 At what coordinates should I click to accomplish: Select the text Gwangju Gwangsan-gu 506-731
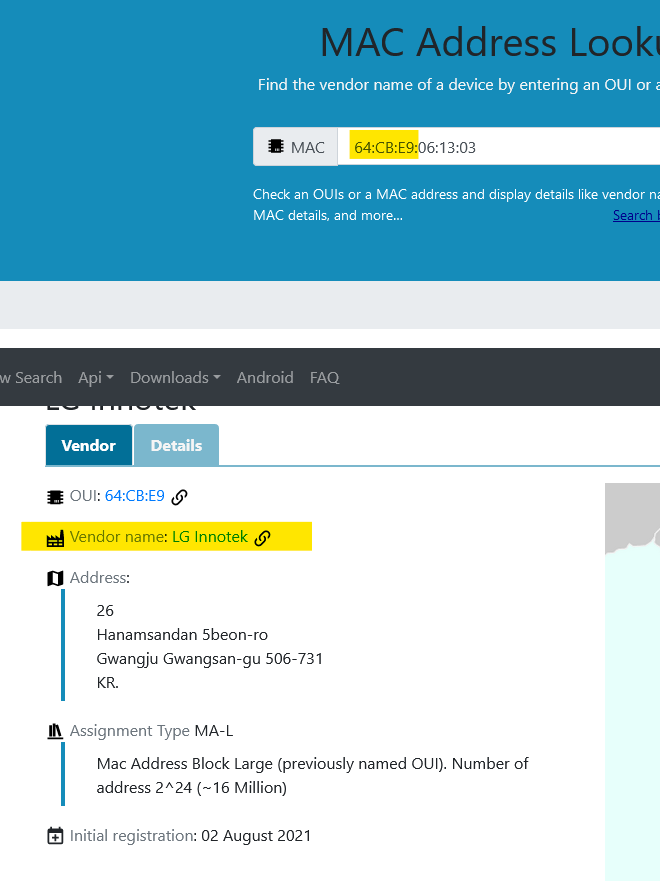[210, 659]
